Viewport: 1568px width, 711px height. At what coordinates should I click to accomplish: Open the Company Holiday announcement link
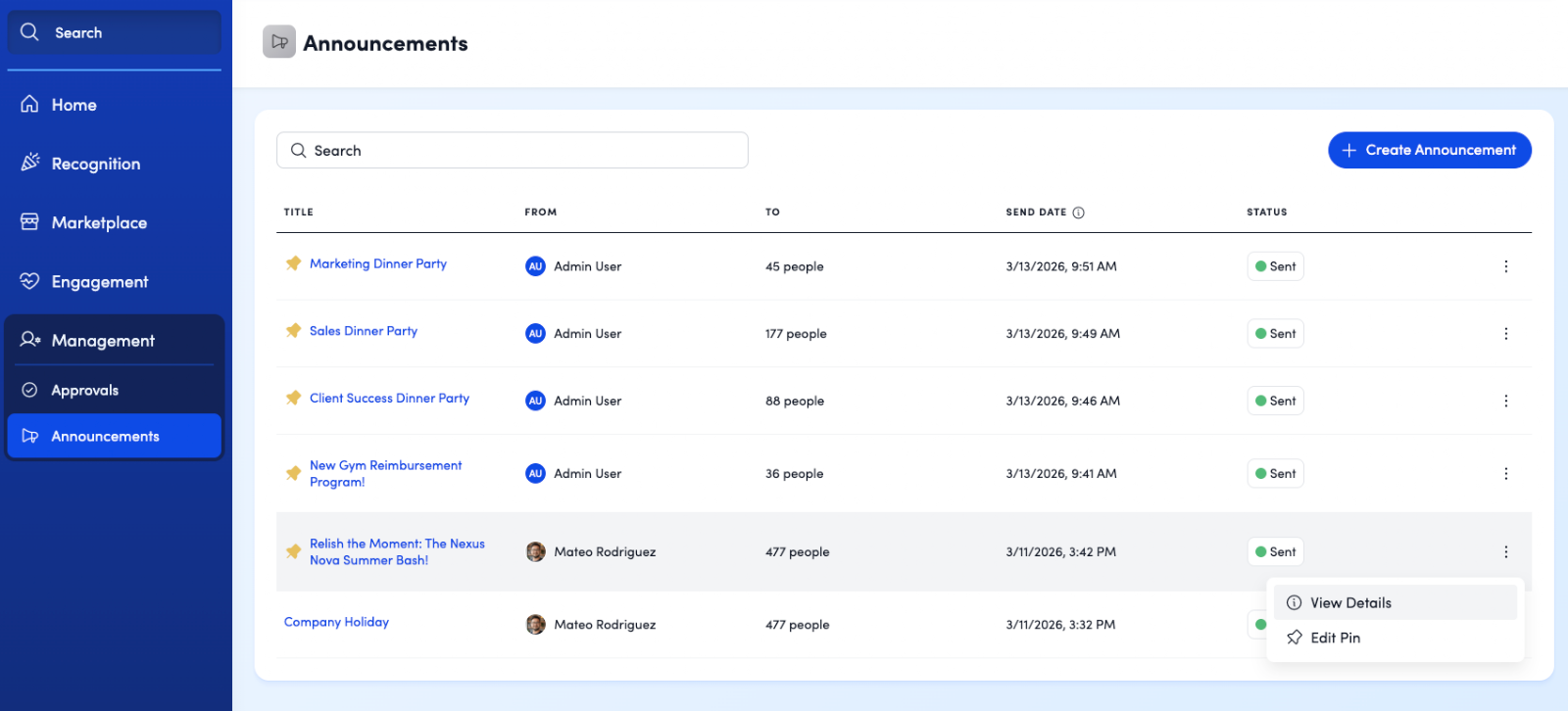(x=336, y=622)
